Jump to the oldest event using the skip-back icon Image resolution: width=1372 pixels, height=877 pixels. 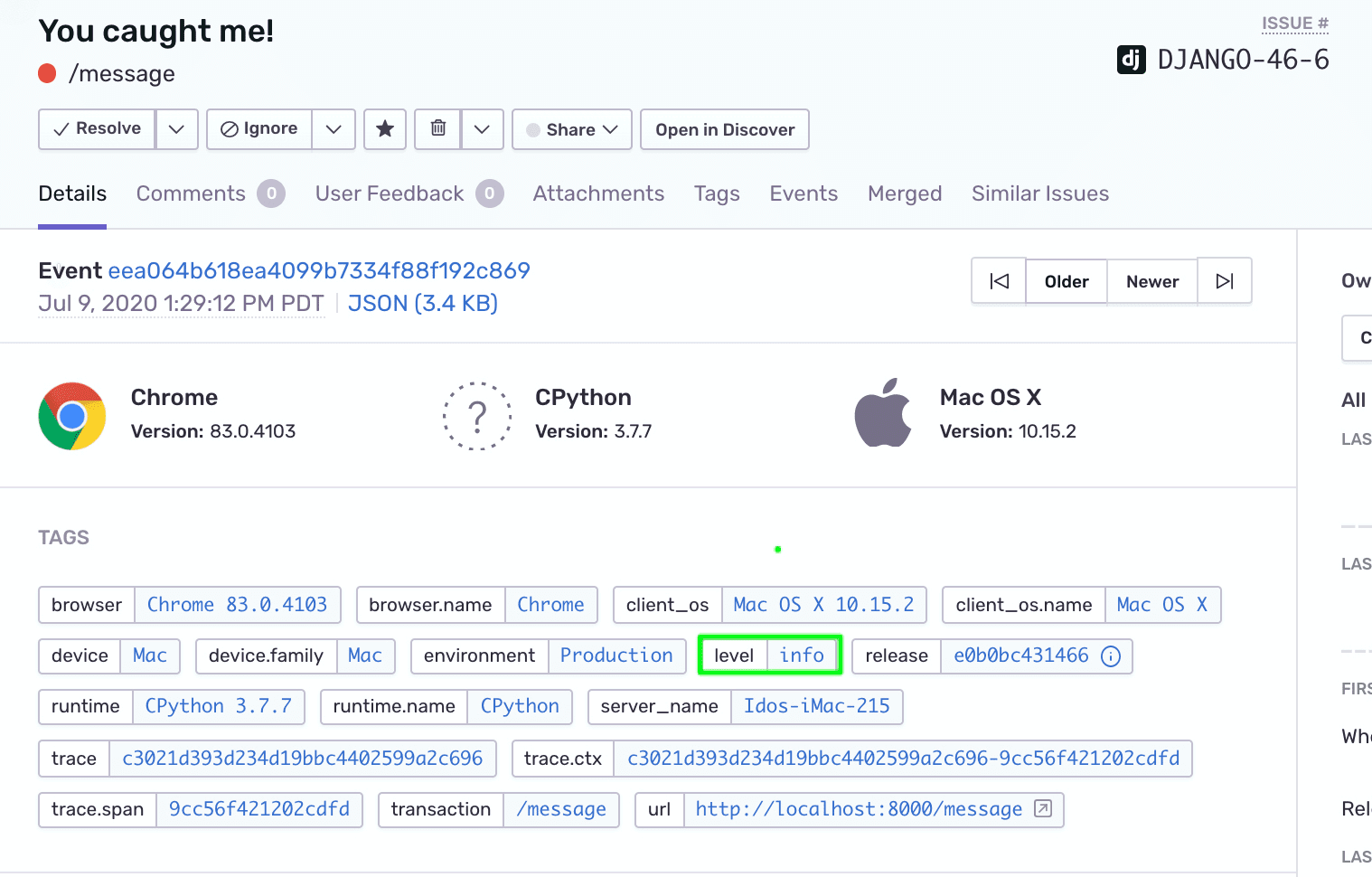click(x=999, y=280)
